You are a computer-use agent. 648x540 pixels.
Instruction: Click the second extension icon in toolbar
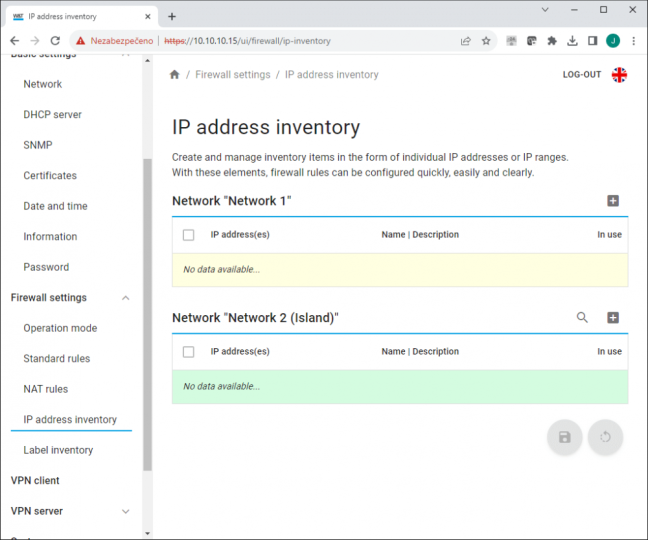(x=531, y=40)
